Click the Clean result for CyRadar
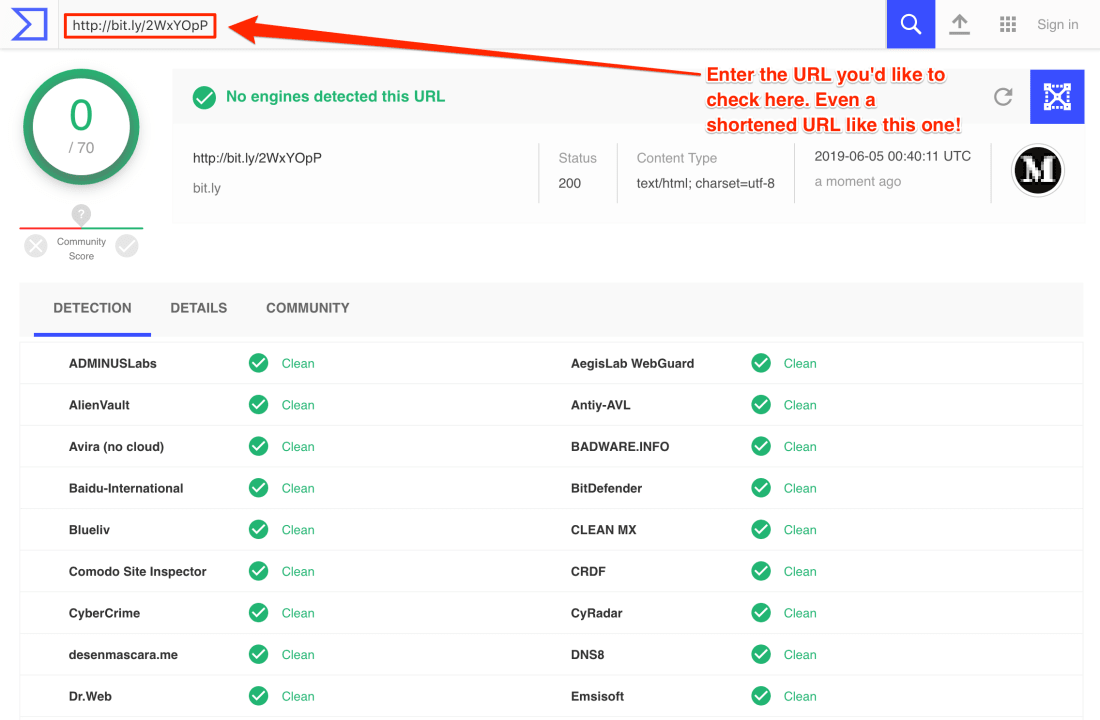The image size is (1100, 720). pyautogui.click(x=800, y=613)
